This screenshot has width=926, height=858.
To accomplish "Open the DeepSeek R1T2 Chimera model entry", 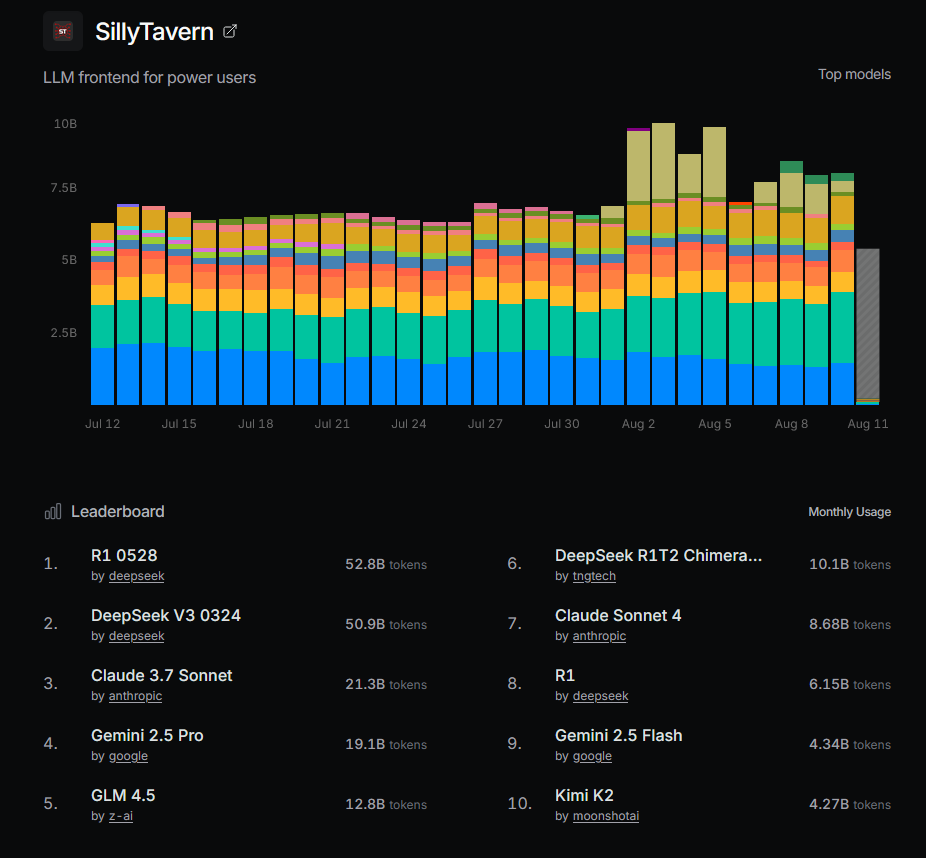I will coord(658,555).
